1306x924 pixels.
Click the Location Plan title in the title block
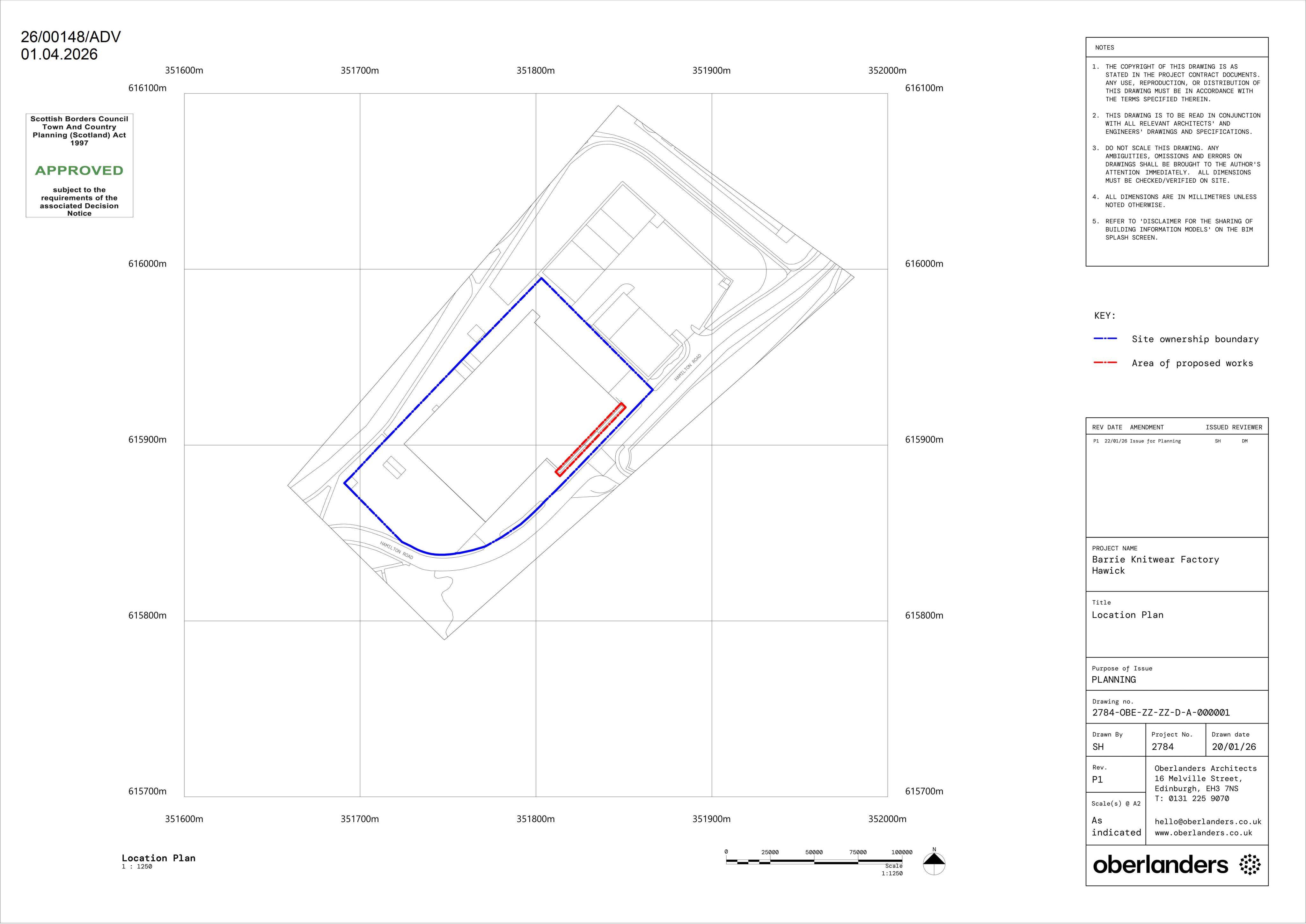click(1127, 615)
